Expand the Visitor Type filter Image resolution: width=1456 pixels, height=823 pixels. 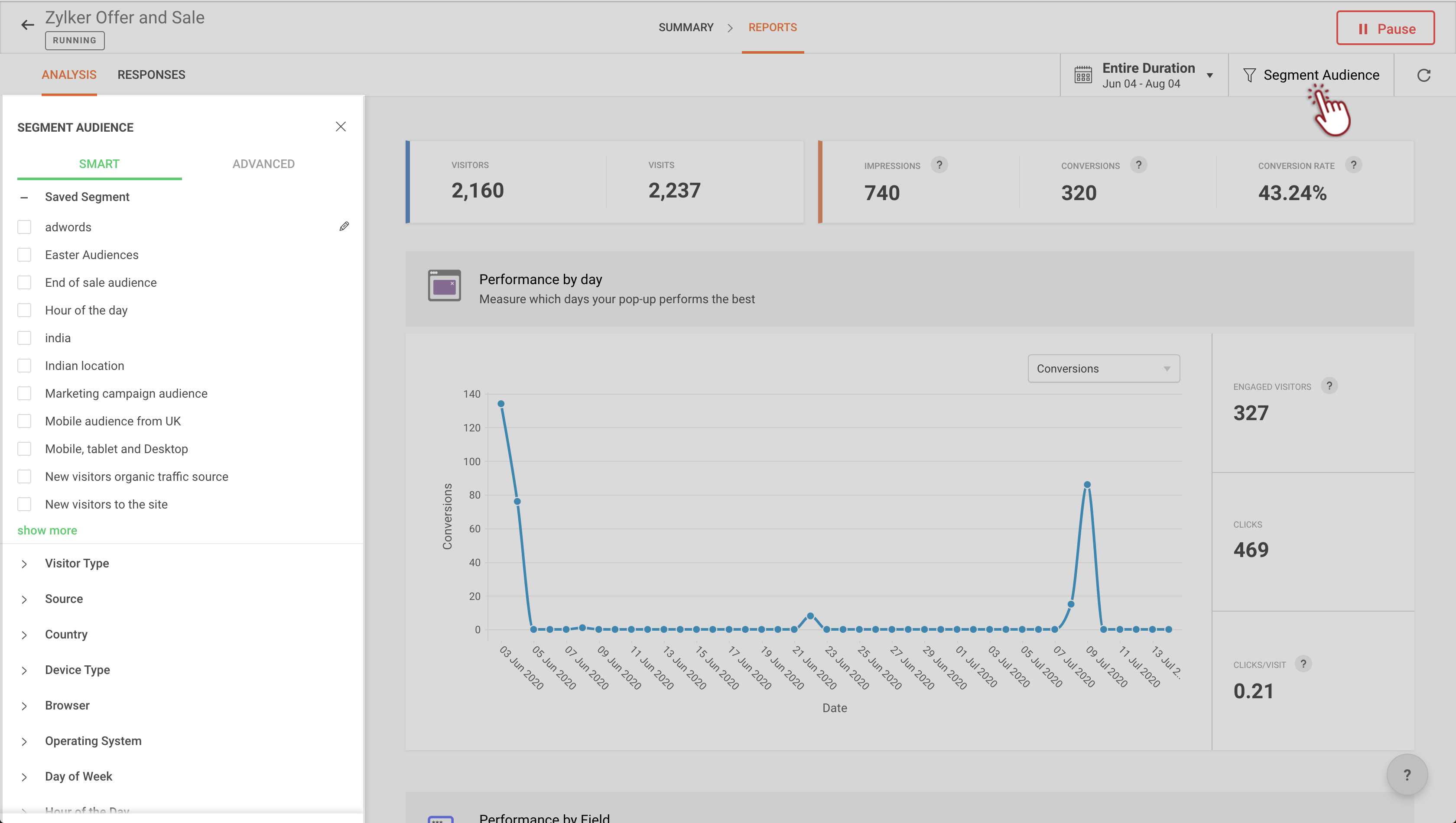(77, 564)
